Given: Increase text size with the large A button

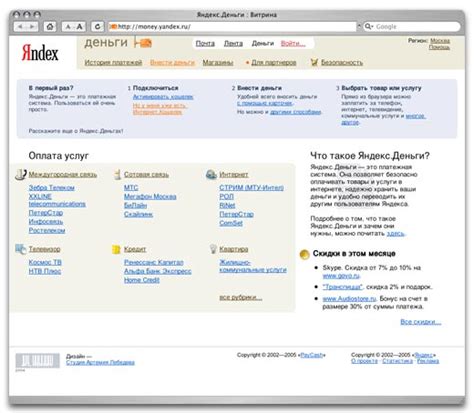Looking at the screenshot, I should tap(79, 27).
